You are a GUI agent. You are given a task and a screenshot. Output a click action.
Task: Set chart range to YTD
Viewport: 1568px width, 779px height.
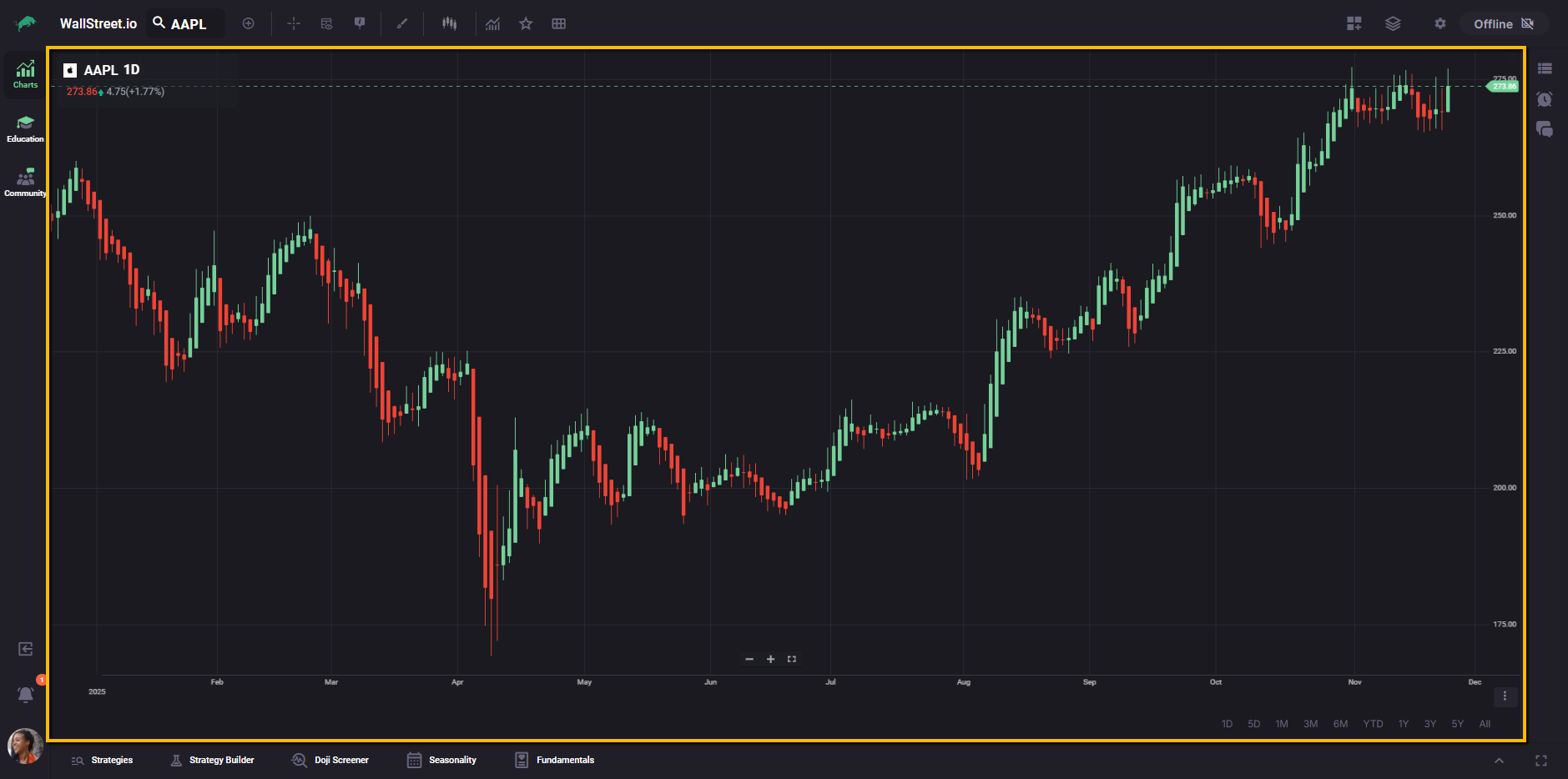pyautogui.click(x=1373, y=724)
